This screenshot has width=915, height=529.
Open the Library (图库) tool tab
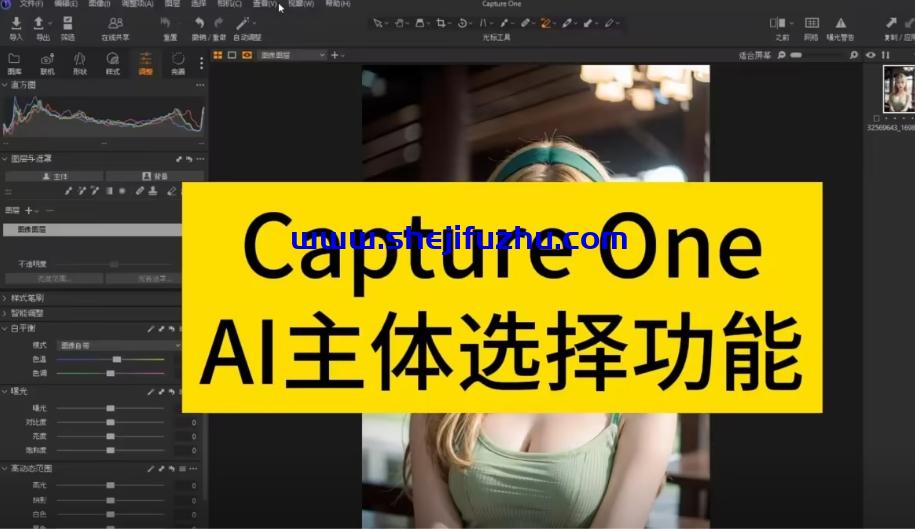pyautogui.click(x=15, y=61)
